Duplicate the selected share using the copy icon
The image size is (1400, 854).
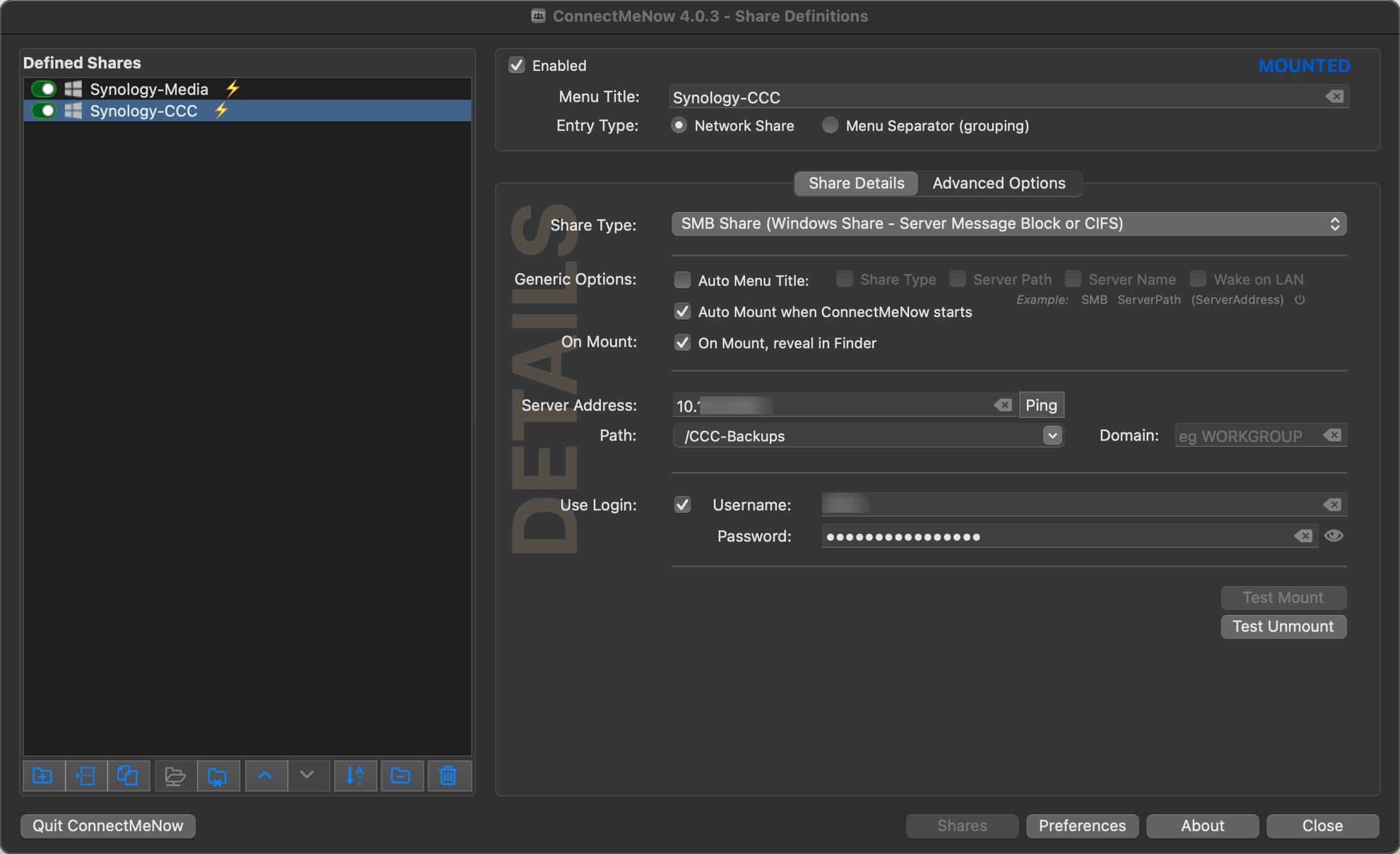[x=129, y=776]
